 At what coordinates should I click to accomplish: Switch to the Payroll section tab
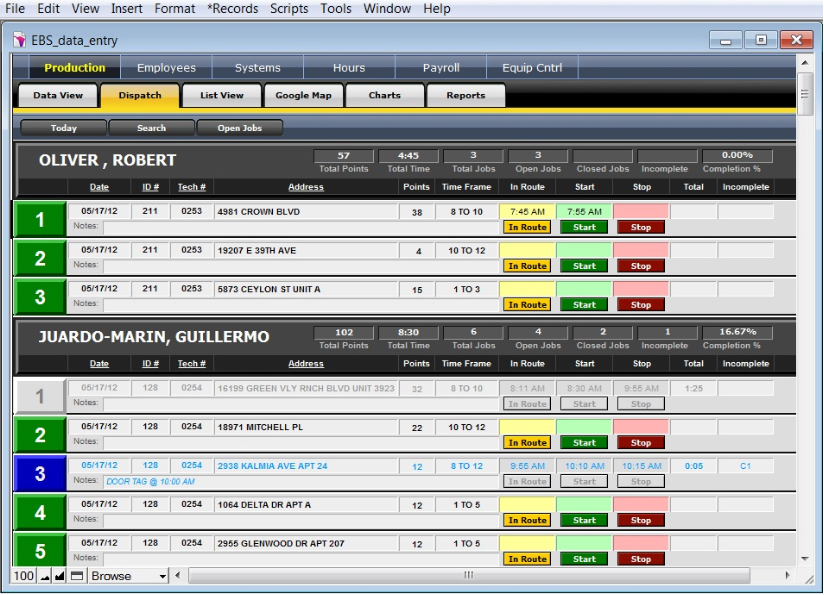click(x=440, y=68)
